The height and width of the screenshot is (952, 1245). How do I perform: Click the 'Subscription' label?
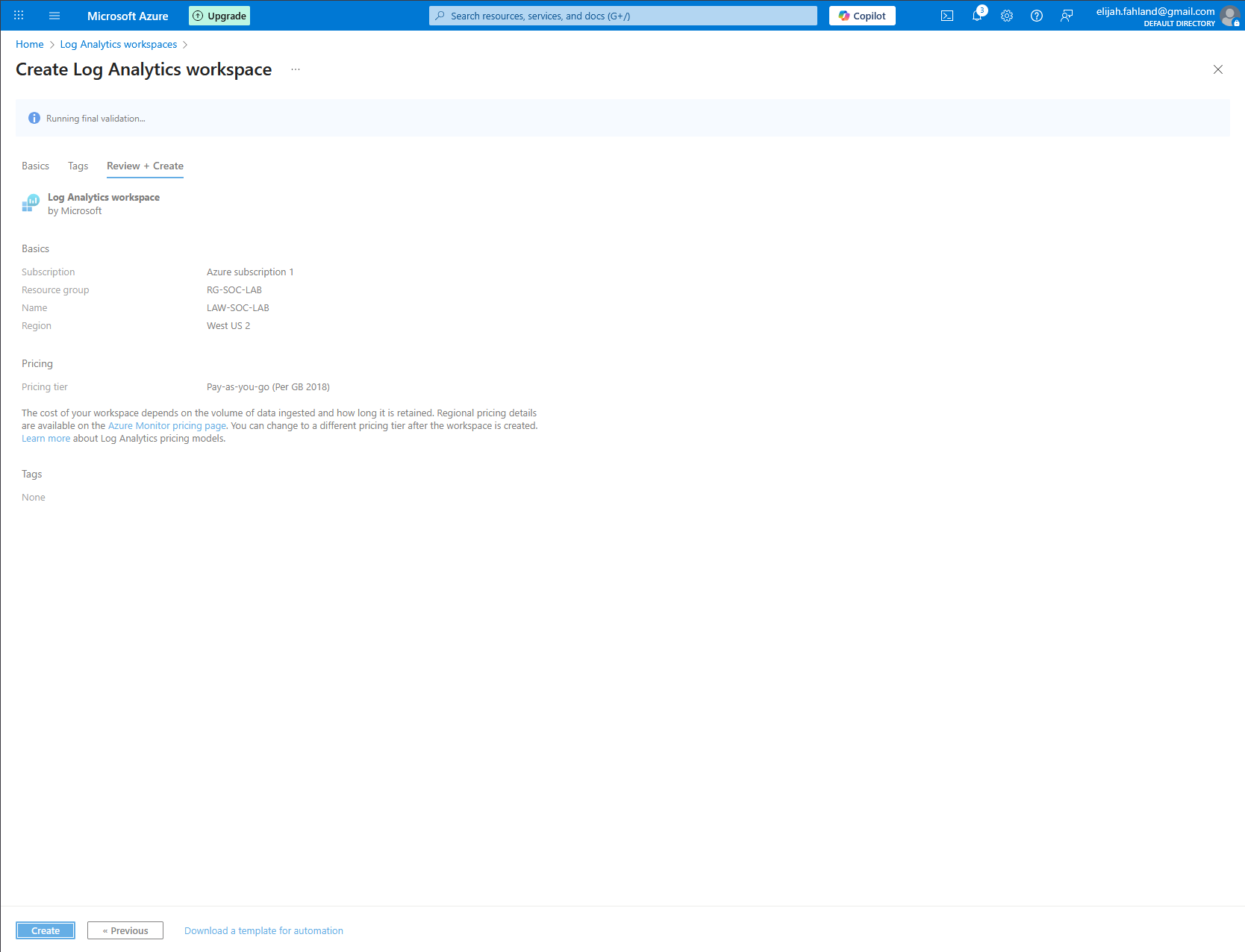coord(49,272)
